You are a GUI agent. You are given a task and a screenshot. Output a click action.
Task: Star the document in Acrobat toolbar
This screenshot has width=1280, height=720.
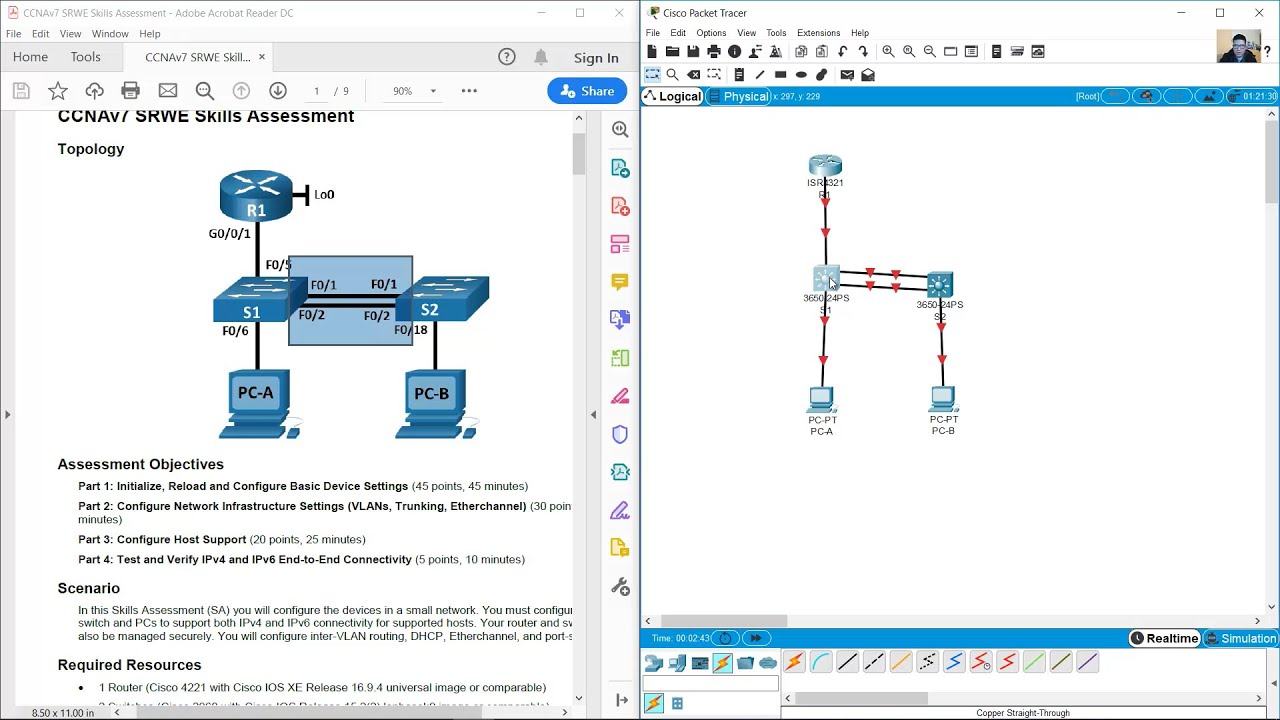click(58, 91)
